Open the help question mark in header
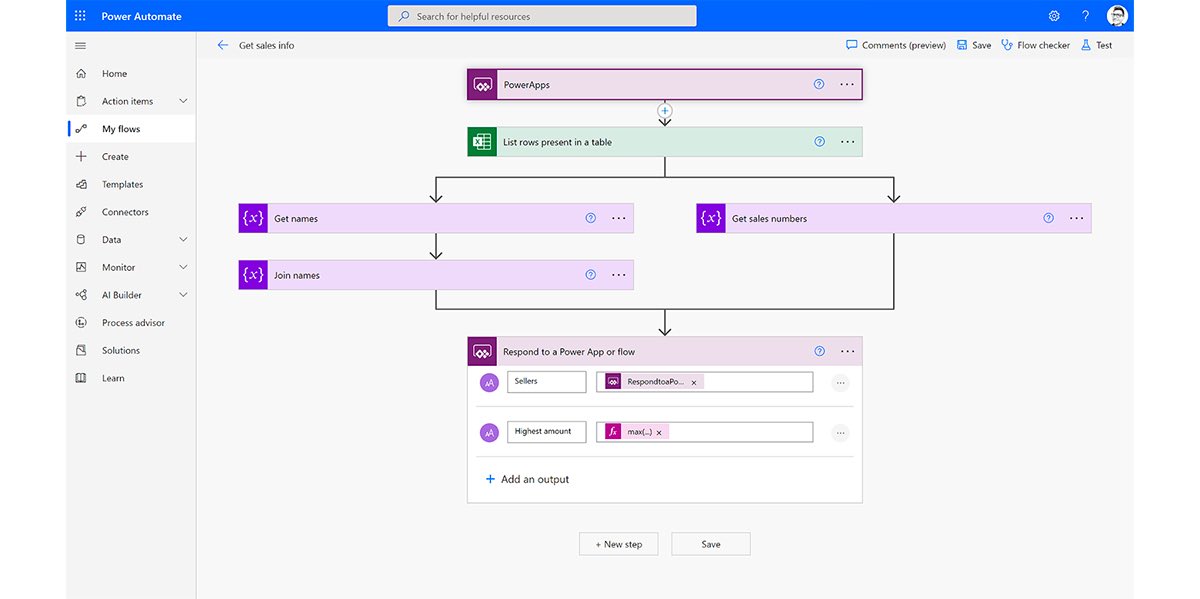Viewport: 1200px width, 599px height. click(x=1086, y=16)
